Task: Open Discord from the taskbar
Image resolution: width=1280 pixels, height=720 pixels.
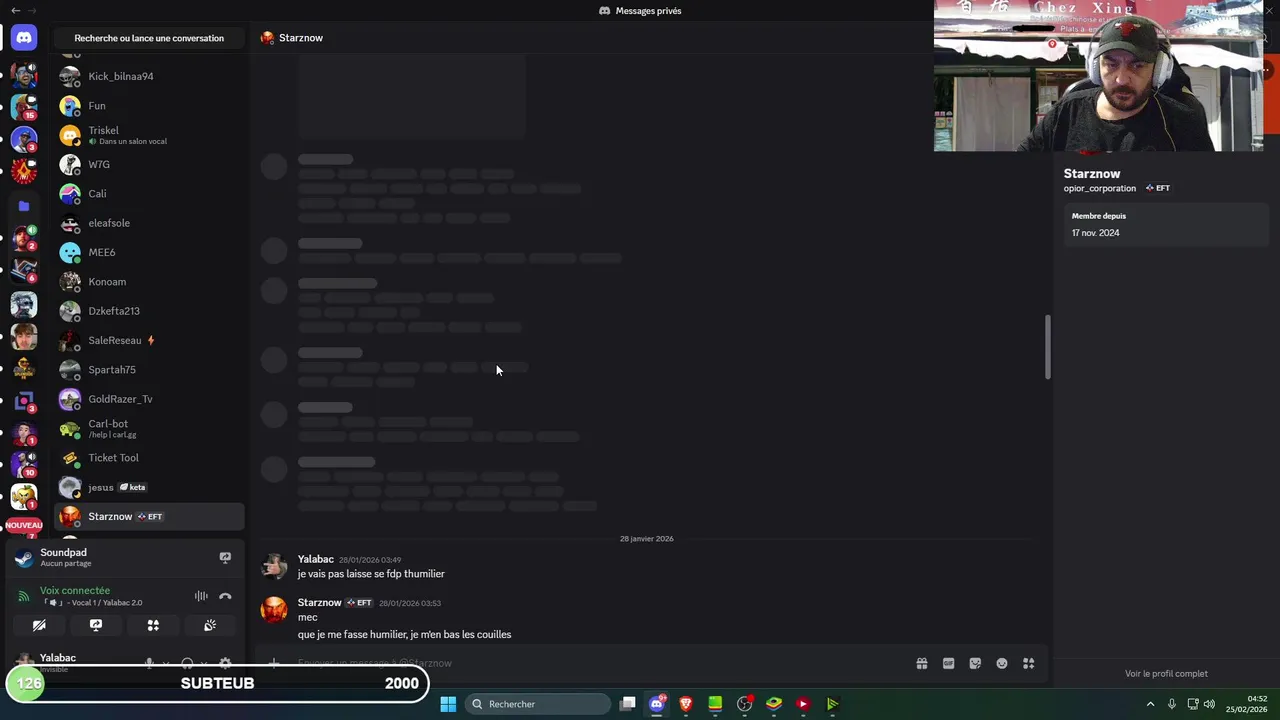Action: coord(657,704)
